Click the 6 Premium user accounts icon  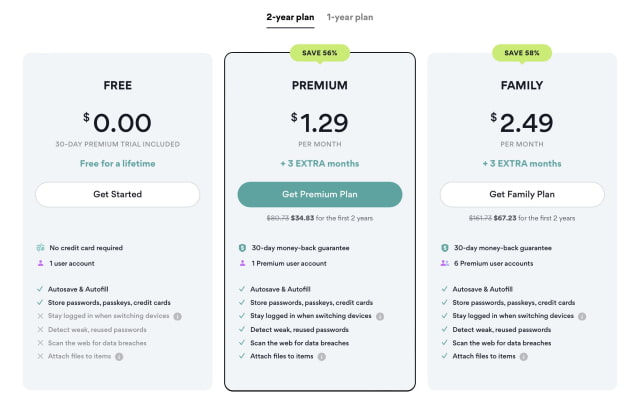coord(445,262)
